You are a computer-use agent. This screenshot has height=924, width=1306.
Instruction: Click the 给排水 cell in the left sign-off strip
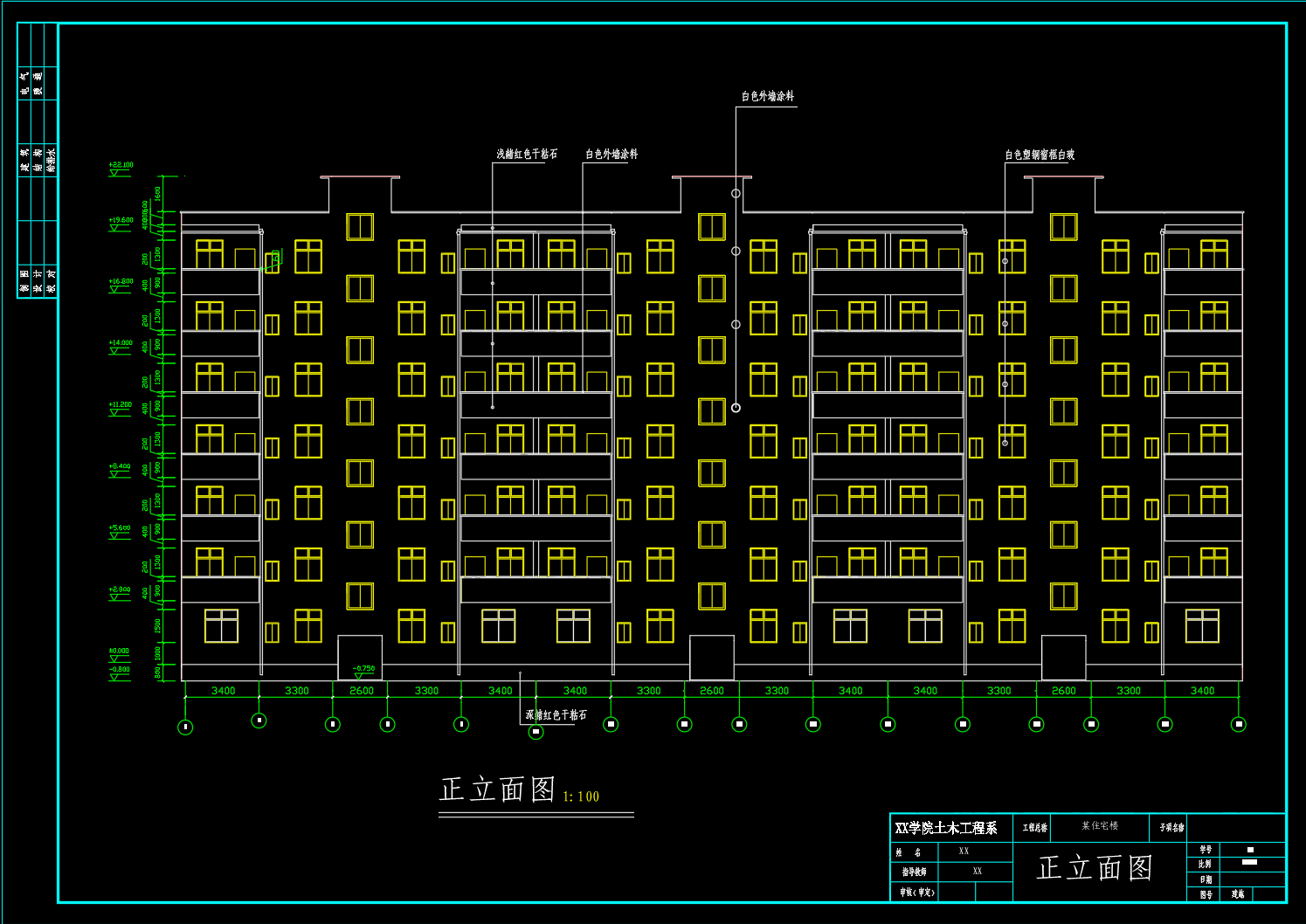[x=51, y=160]
